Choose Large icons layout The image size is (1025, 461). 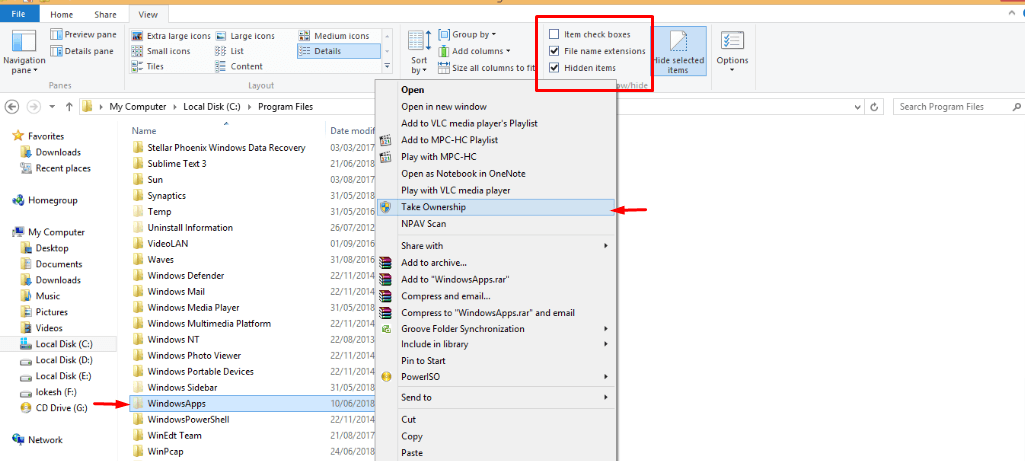point(245,36)
